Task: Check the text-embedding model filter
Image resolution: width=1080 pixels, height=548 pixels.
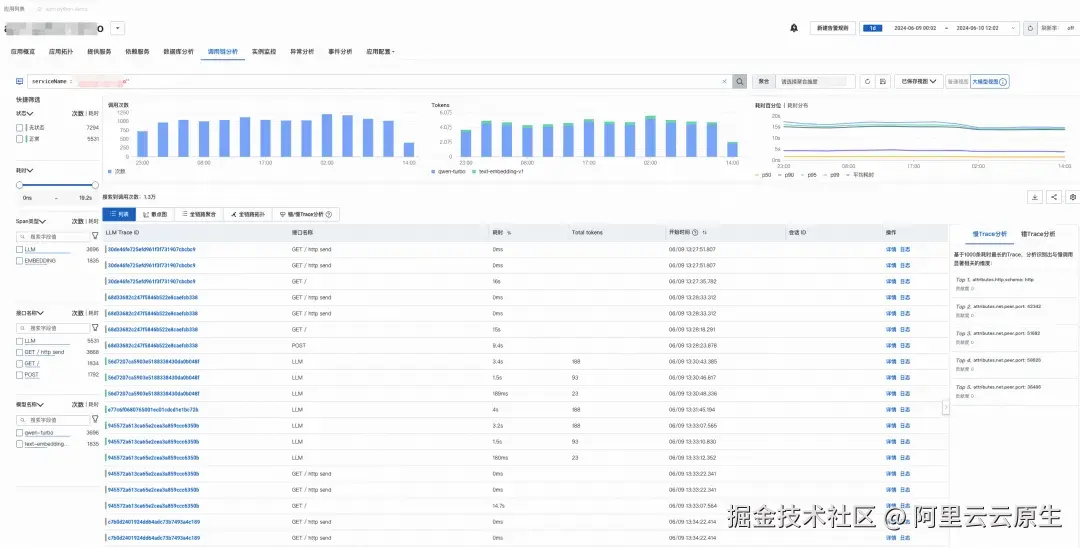Action: pyautogui.click(x=19, y=444)
